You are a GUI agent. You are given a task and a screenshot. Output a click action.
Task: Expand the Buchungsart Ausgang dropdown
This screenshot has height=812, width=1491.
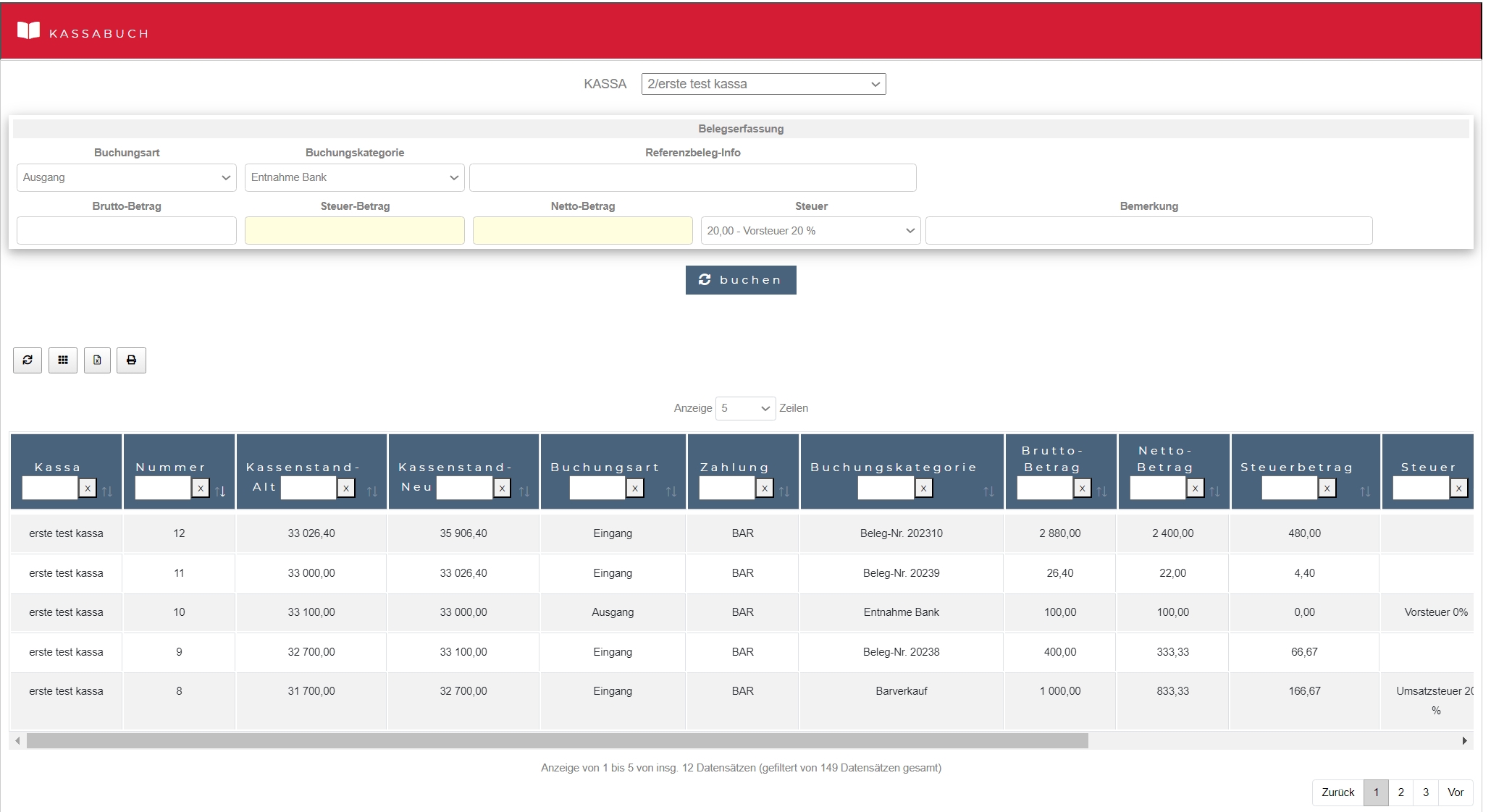tap(126, 177)
